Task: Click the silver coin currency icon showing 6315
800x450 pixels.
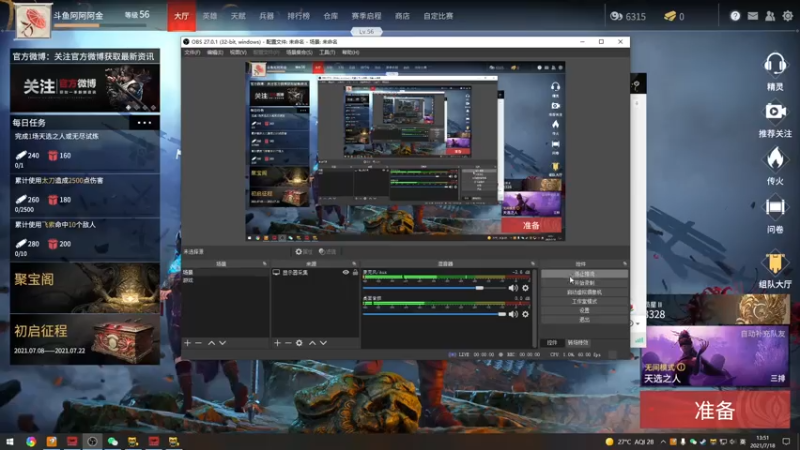Action: (x=616, y=16)
